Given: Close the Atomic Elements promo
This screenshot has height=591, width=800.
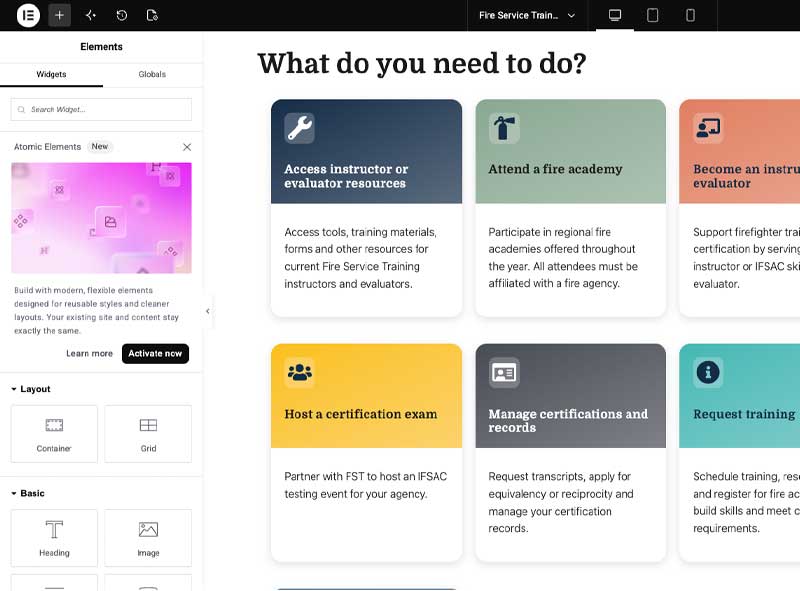Looking at the screenshot, I should tap(187, 147).
